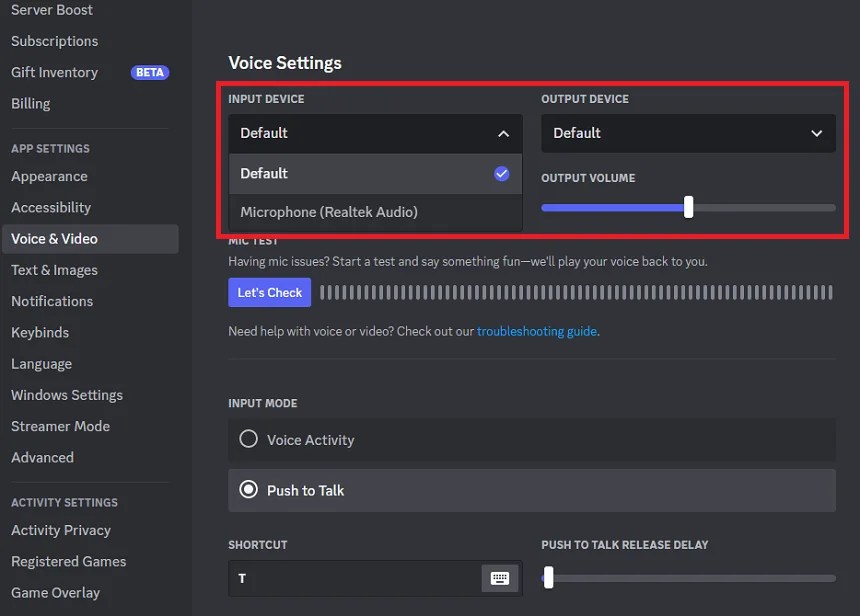The height and width of the screenshot is (616, 860).
Task: Switch to Notifications settings
Action: [x=52, y=301]
